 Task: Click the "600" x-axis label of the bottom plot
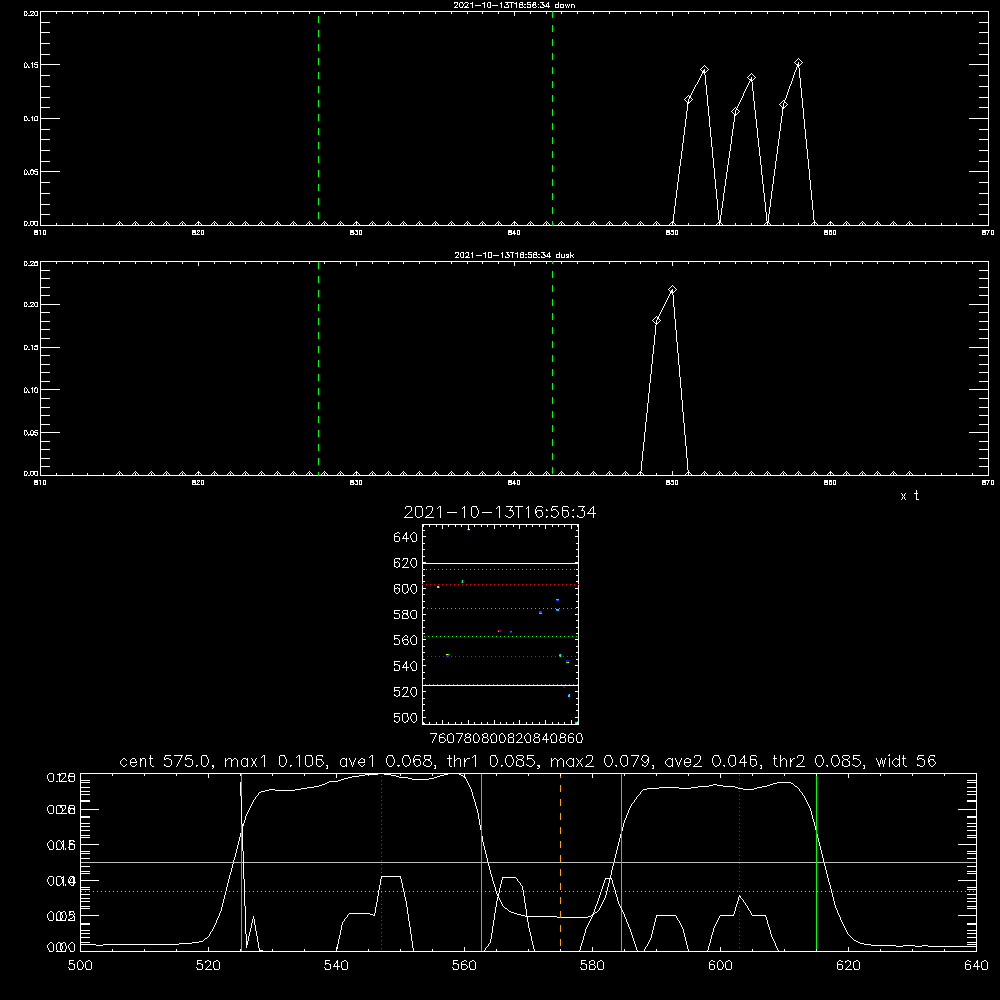click(x=721, y=966)
